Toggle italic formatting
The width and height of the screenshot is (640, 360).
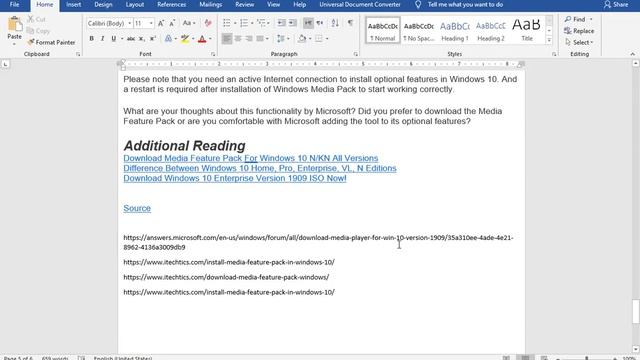tap(102, 39)
